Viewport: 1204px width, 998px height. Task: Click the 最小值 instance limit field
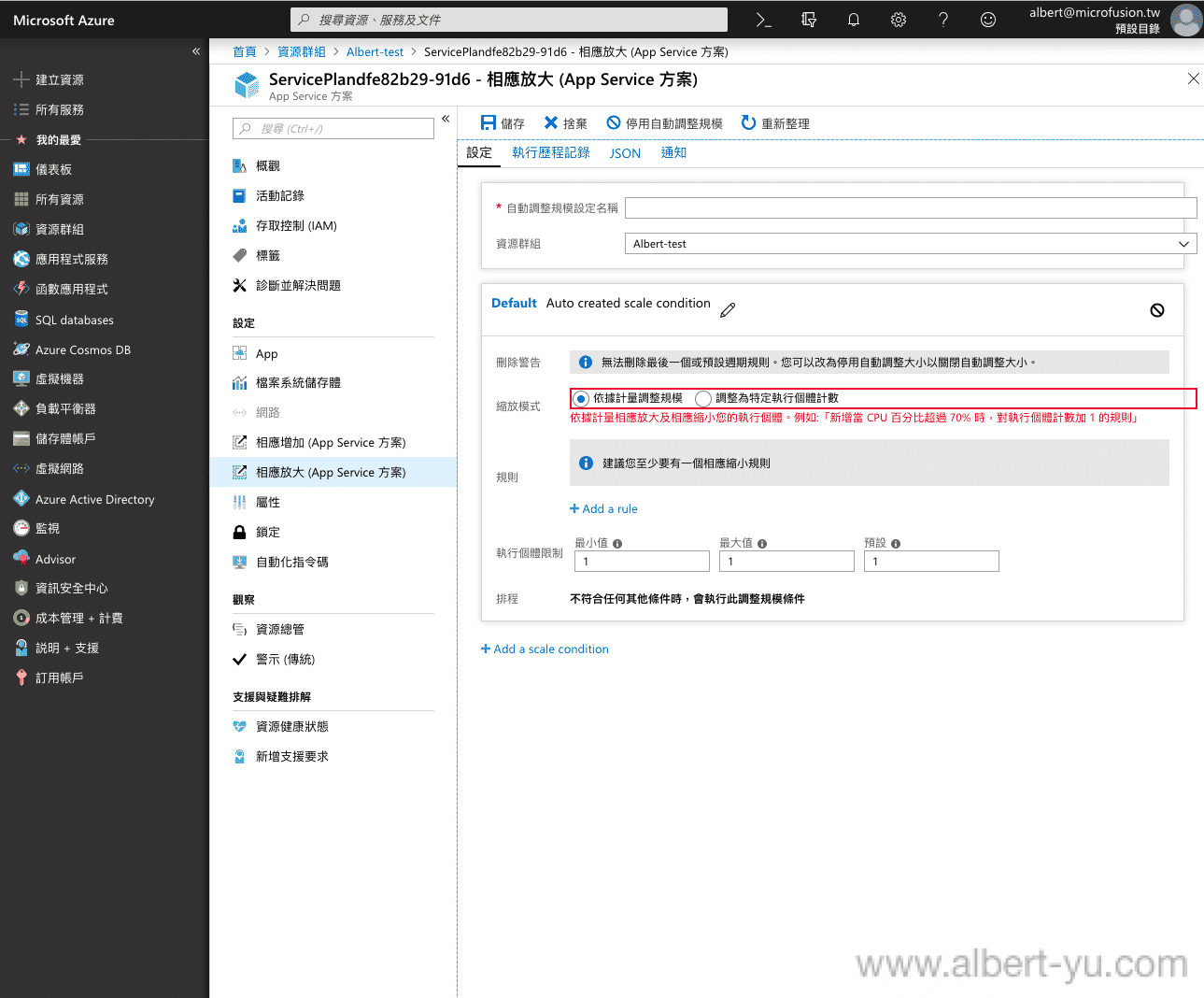(x=642, y=561)
